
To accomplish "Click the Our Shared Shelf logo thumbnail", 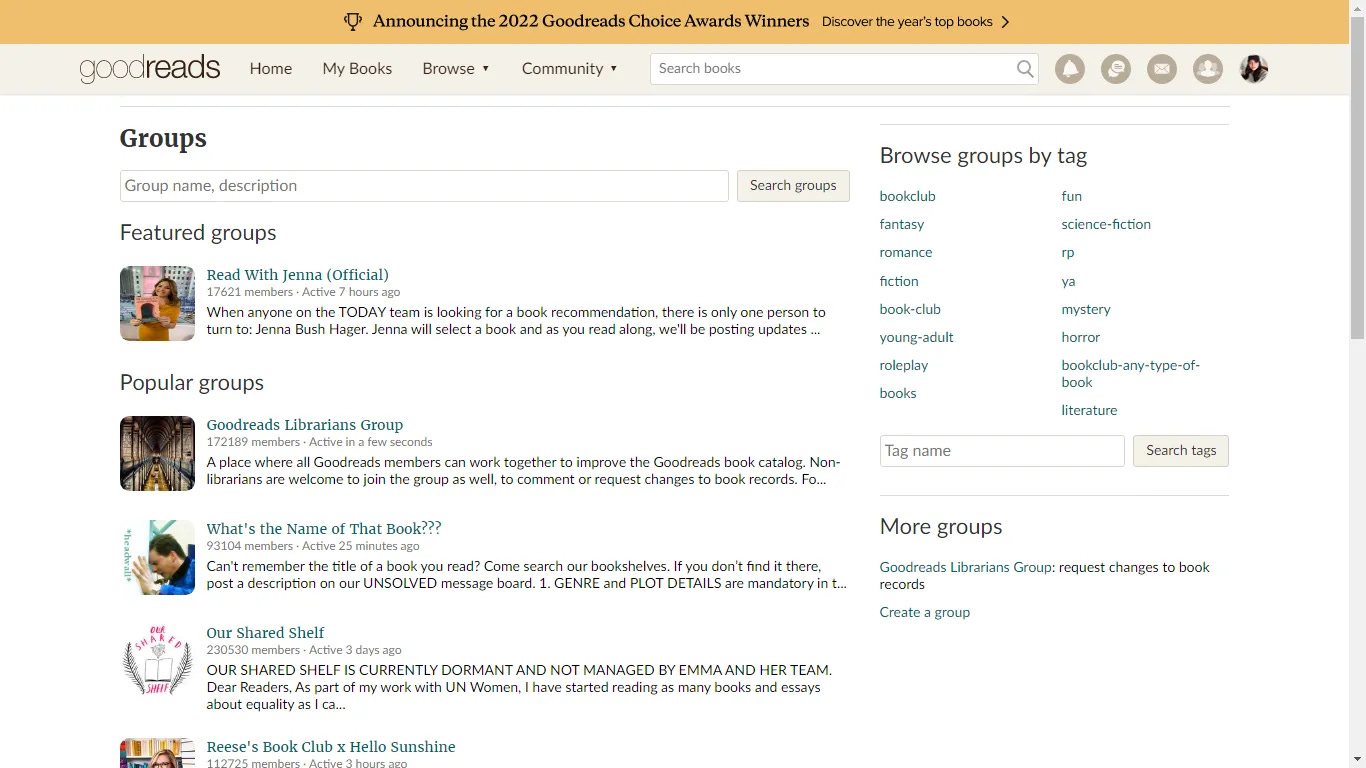I will tap(157, 661).
